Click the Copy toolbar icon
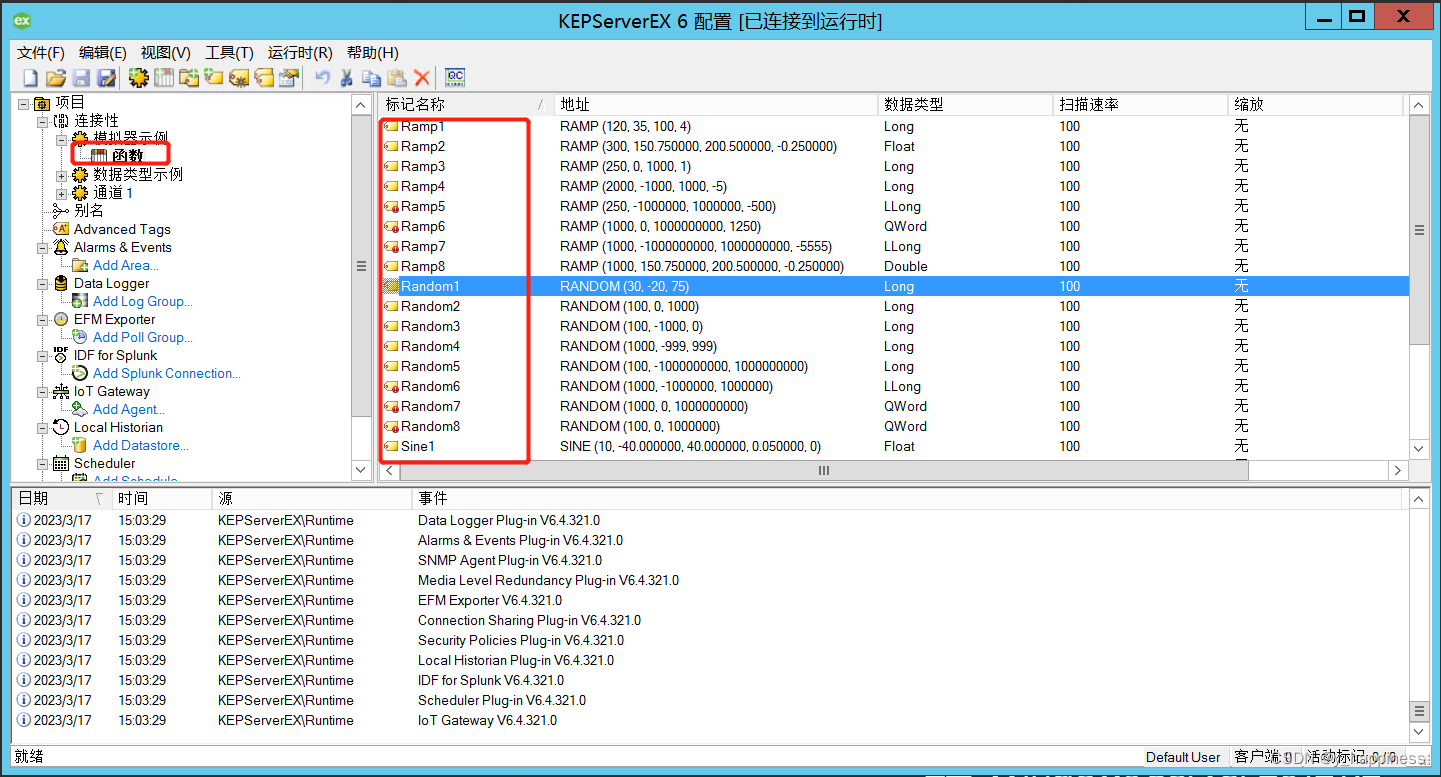1441x777 pixels. (x=372, y=78)
